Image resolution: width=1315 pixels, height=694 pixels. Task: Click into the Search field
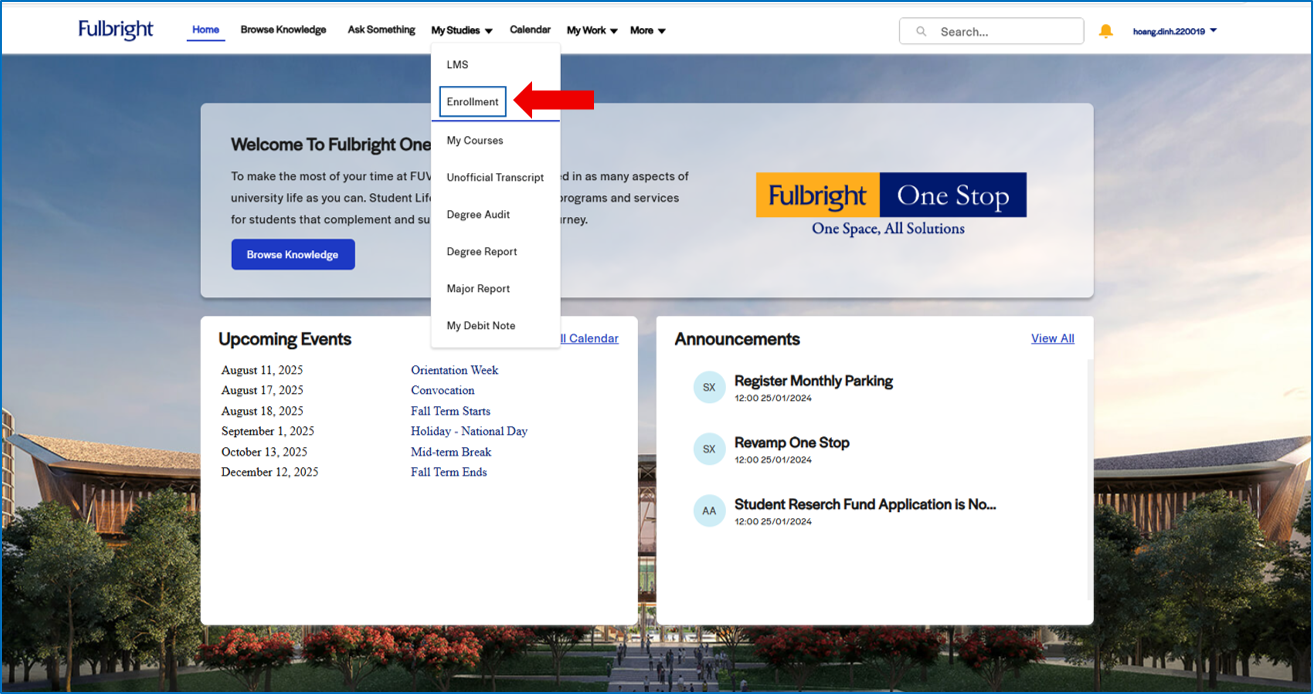pyautogui.click(x=991, y=31)
